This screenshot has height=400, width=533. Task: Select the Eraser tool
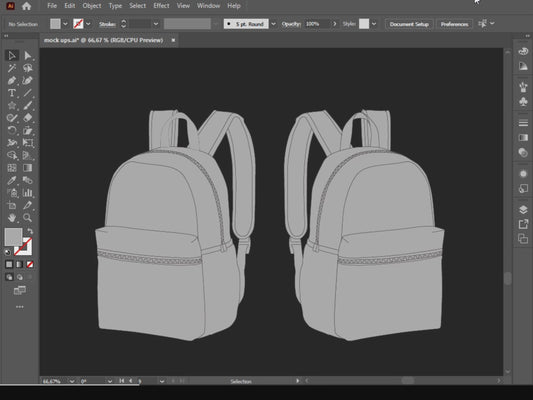click(x=28, y=118)
